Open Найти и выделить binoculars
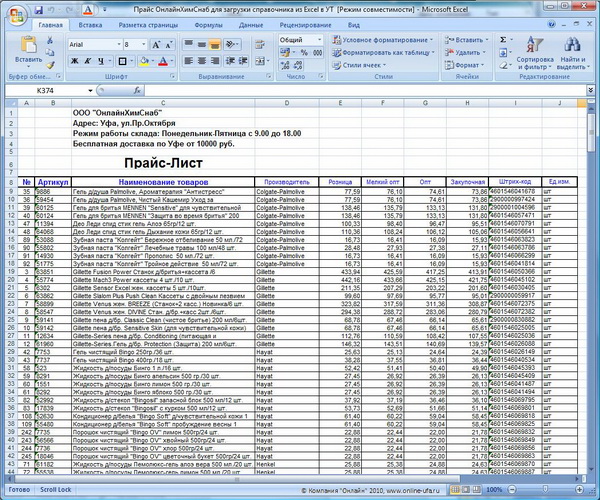 point(572,53)
